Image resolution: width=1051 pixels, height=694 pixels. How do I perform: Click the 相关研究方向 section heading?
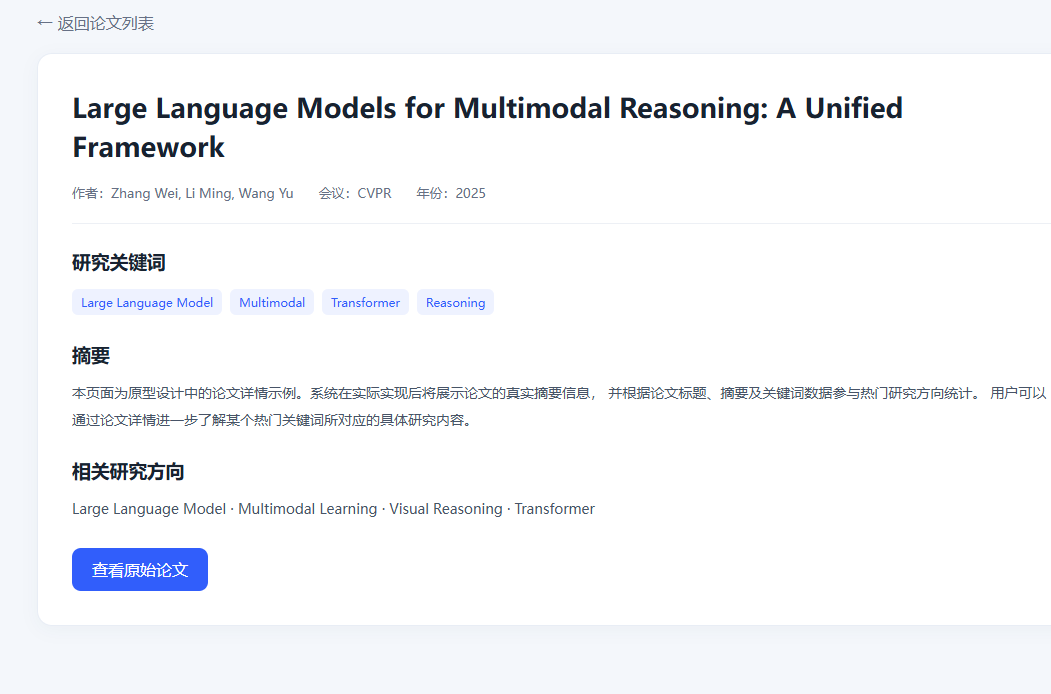[128, 471]
